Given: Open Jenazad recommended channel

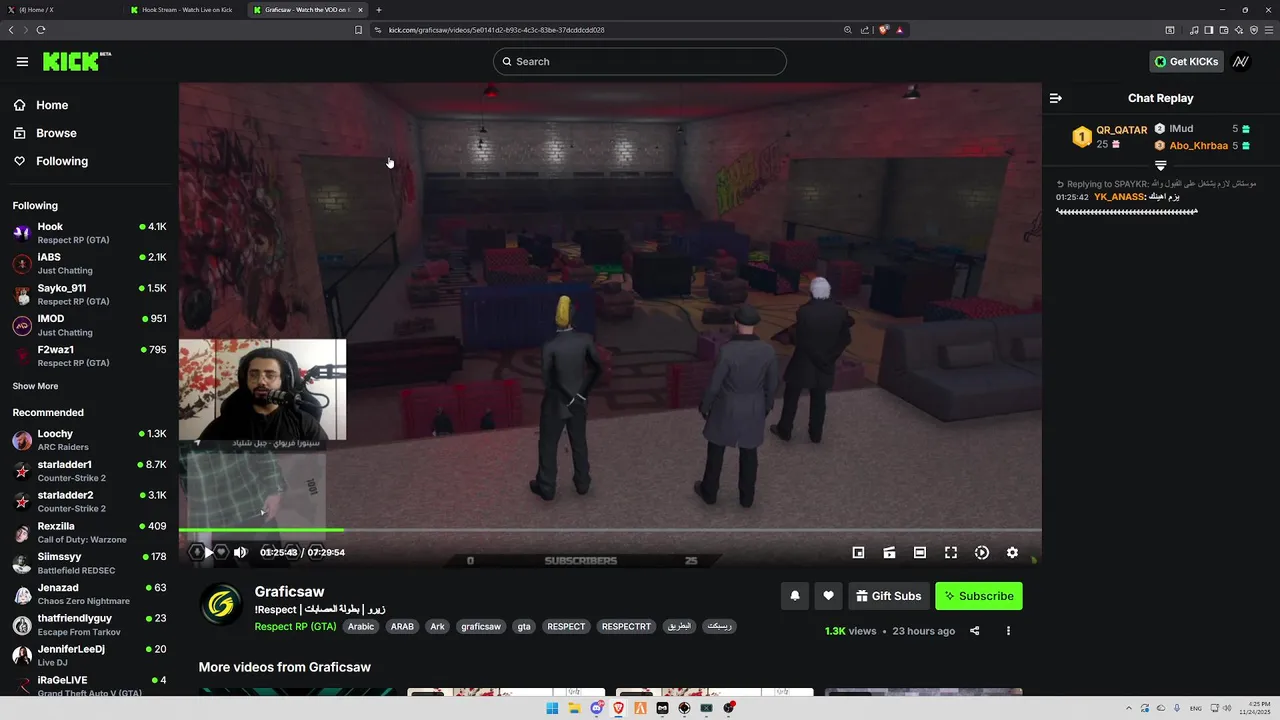Looking at the screenshot, I should pyautogui.click(x=89, y=594).
